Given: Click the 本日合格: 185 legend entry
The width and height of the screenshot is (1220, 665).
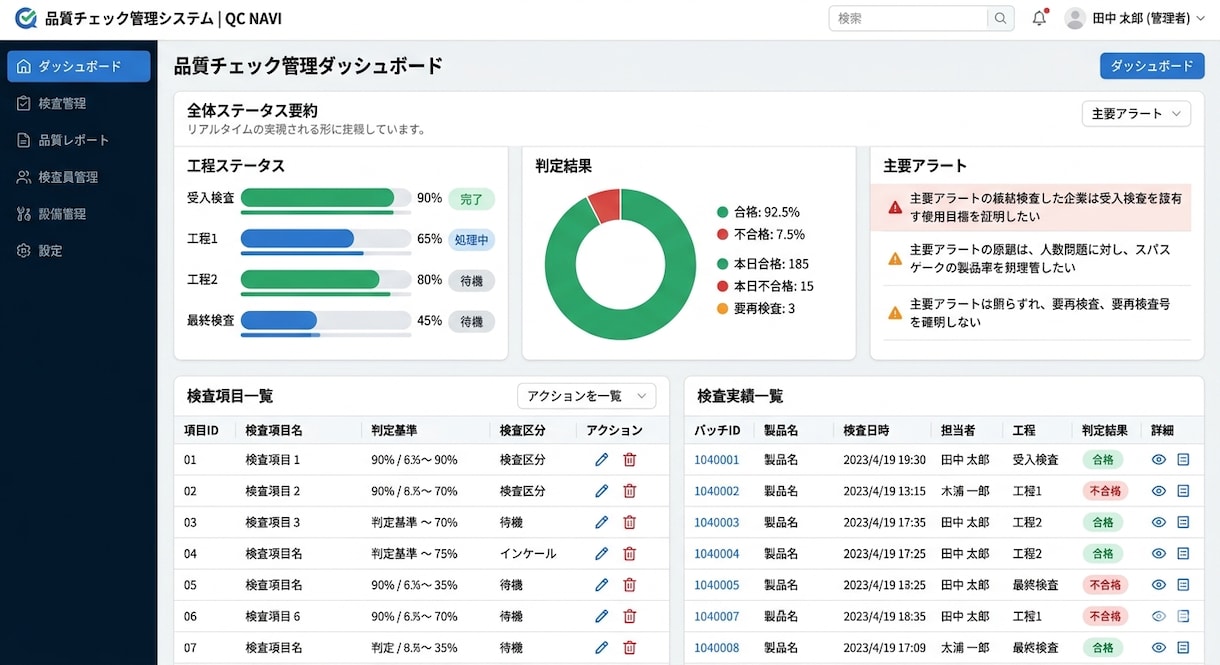Looking at the screenshot, I should (x=763, y=264).
